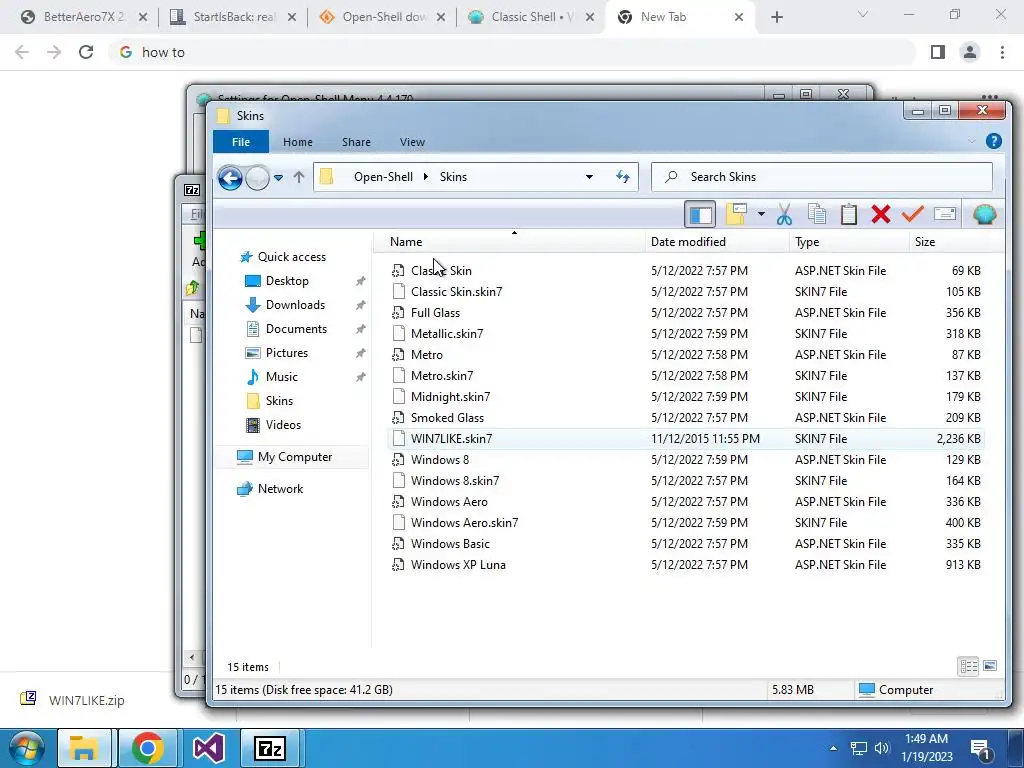The height and width of the screenshot is (768, 1024).
Task: Click the Cut scissors icon
Action: (x=784, y=214)
